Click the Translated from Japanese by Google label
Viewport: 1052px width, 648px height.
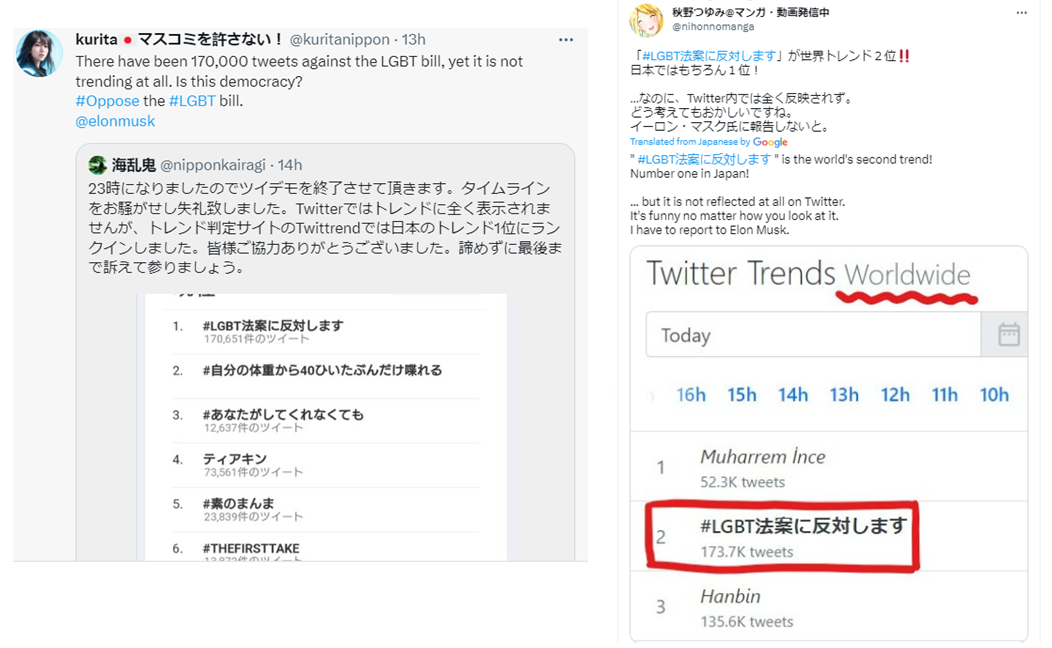pos(708,142)
